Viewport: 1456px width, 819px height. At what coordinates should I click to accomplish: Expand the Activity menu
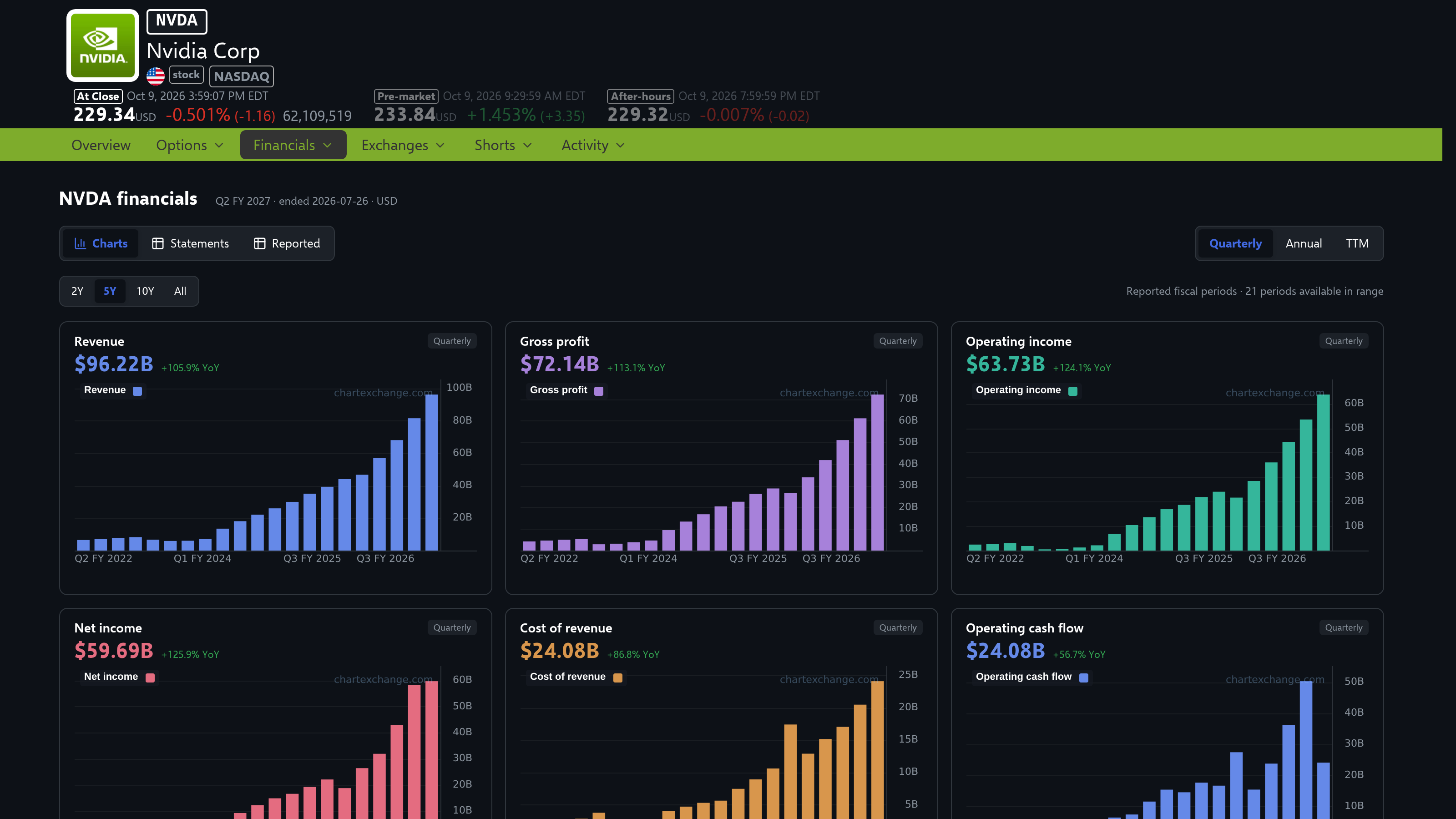coord(593,145)
